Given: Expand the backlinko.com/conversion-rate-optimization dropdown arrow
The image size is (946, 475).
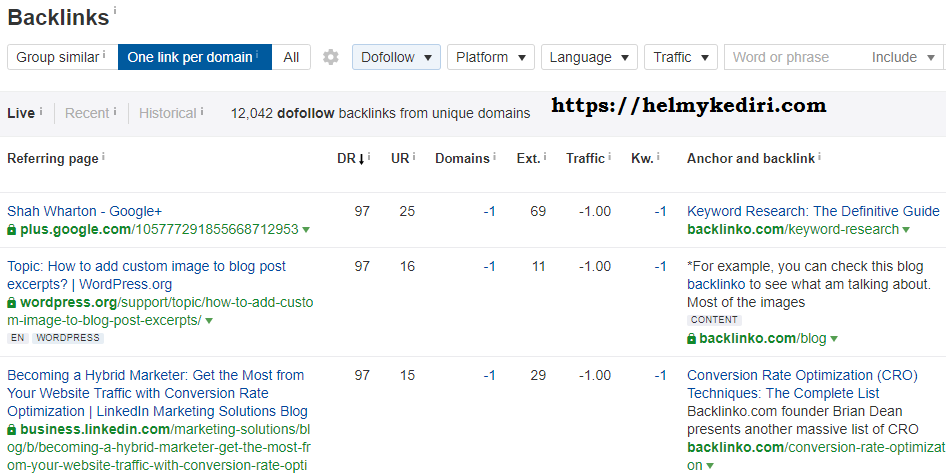Looking at the screenshot, I should click(710, 466).
